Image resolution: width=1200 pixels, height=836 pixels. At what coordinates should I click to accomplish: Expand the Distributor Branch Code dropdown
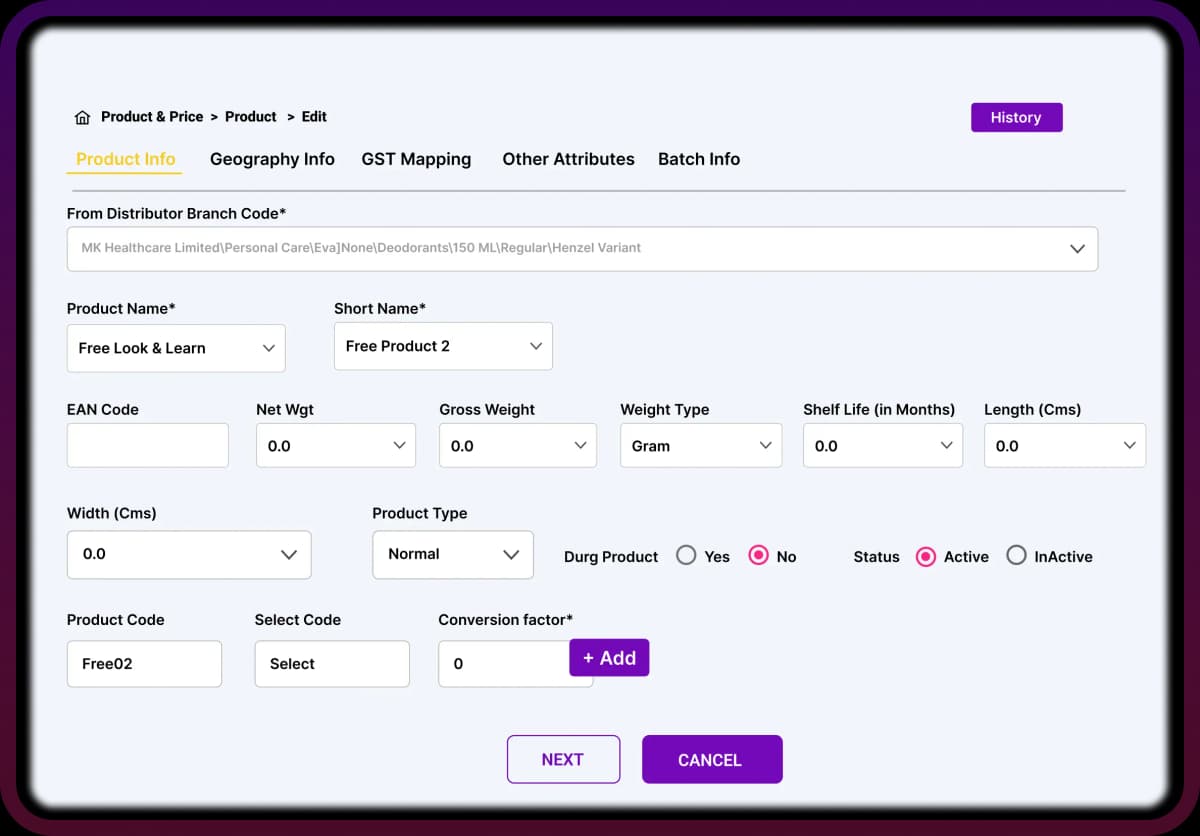[1077, 248]
